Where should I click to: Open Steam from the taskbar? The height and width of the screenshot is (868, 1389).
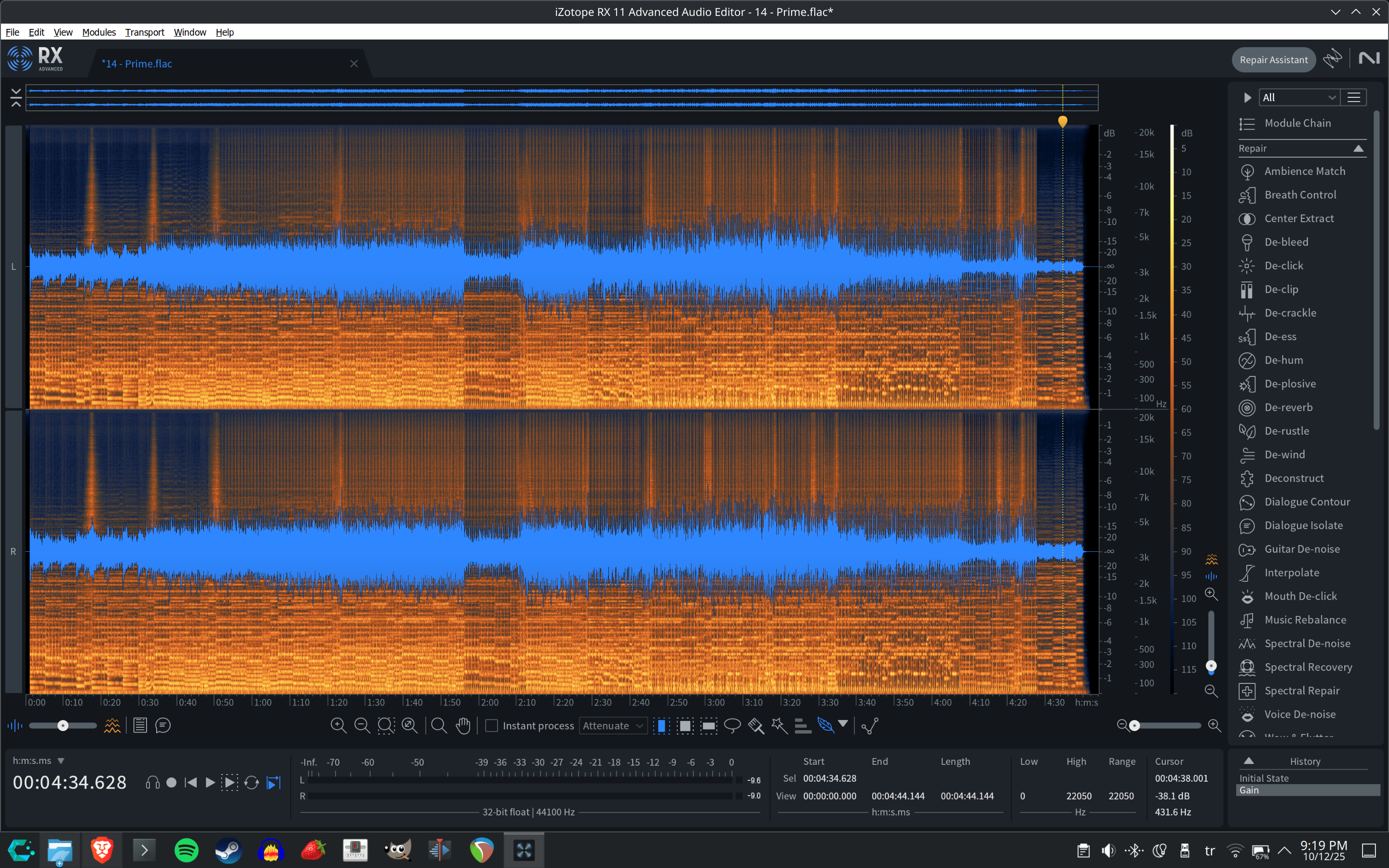(229, 850)
